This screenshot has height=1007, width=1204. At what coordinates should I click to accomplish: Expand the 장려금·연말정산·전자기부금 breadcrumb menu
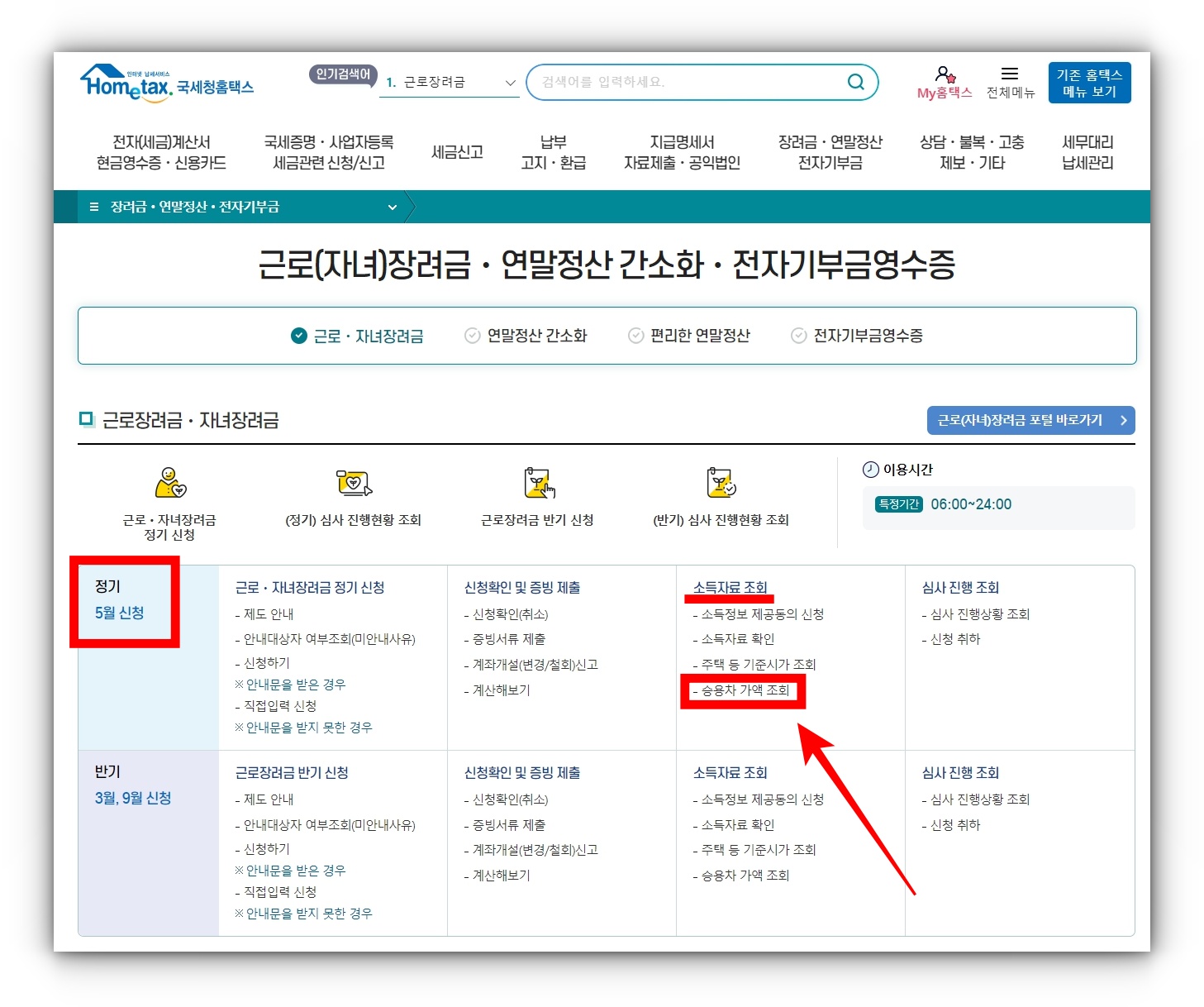tap(393, 207)
